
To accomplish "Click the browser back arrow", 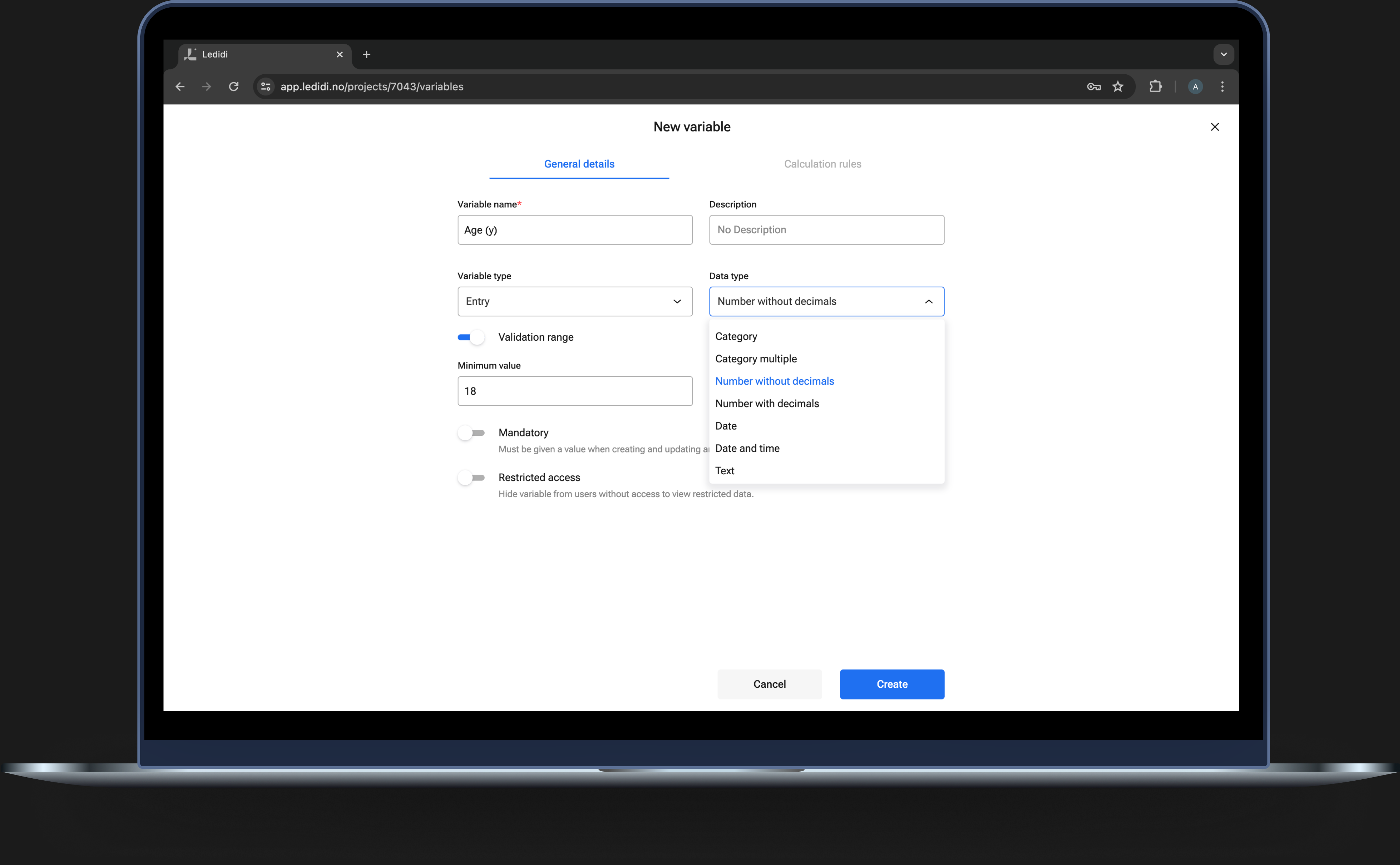I will (x=180, y=86).
